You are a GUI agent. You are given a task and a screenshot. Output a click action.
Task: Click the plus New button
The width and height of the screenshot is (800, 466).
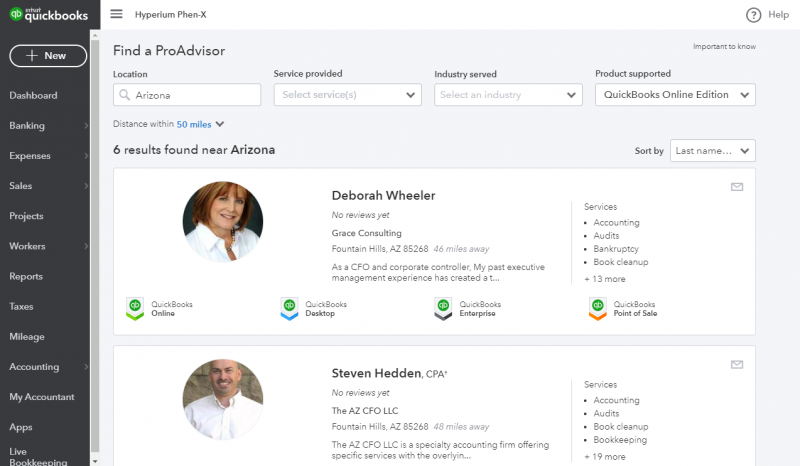tap(48, 56)
